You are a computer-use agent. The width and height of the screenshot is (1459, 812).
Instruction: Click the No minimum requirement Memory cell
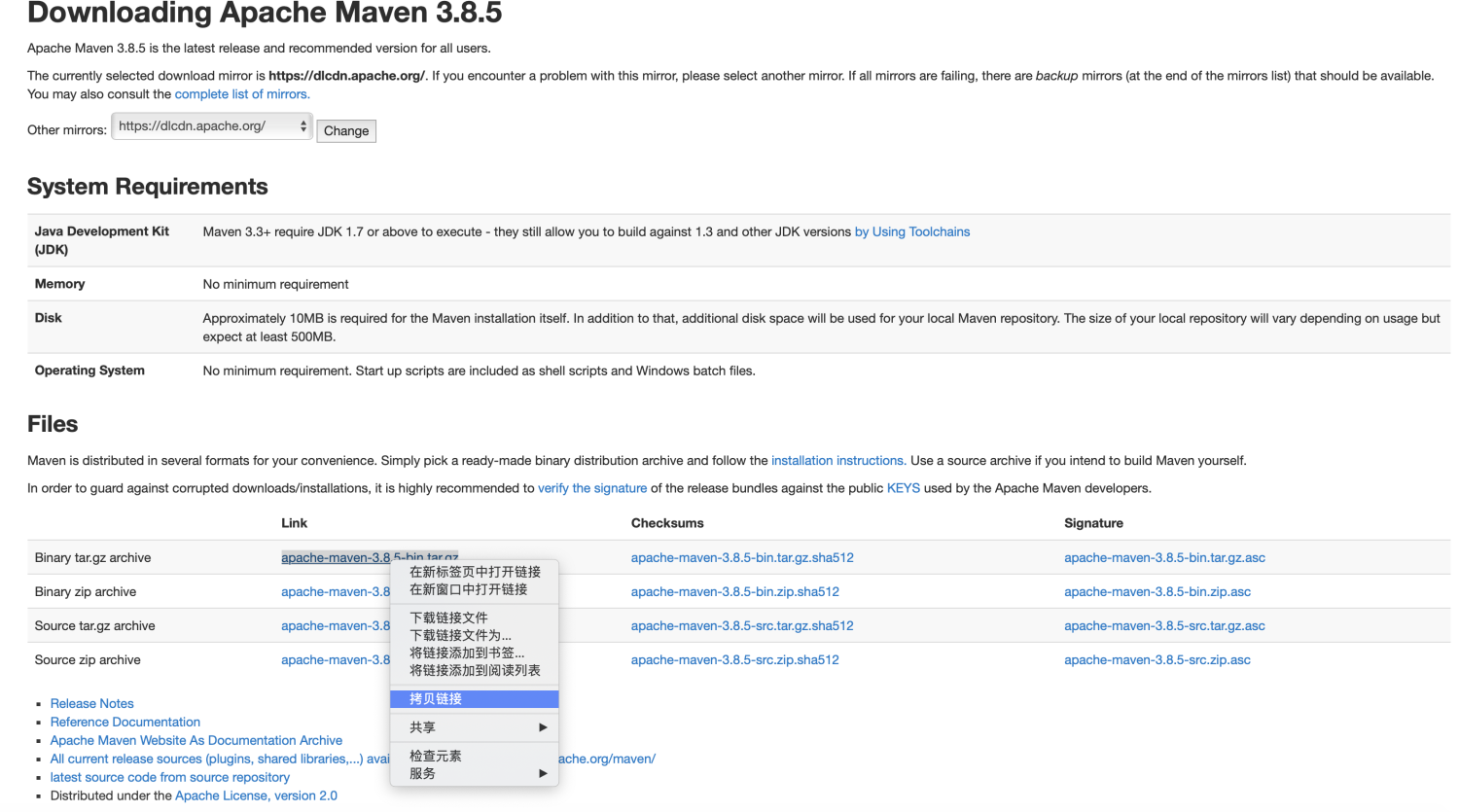pos(275,284)
